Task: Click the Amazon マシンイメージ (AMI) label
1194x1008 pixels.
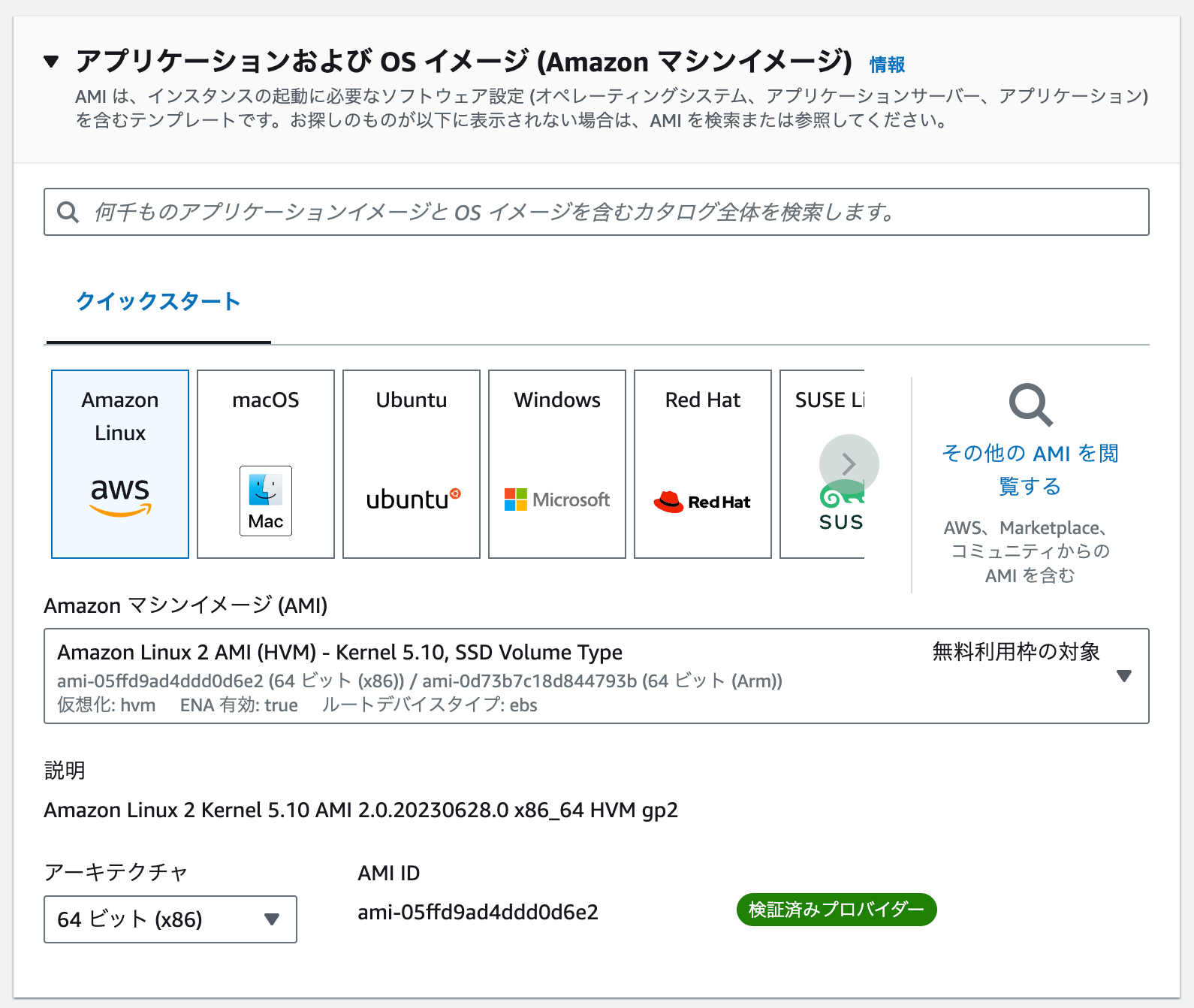Action: [185, 605]
